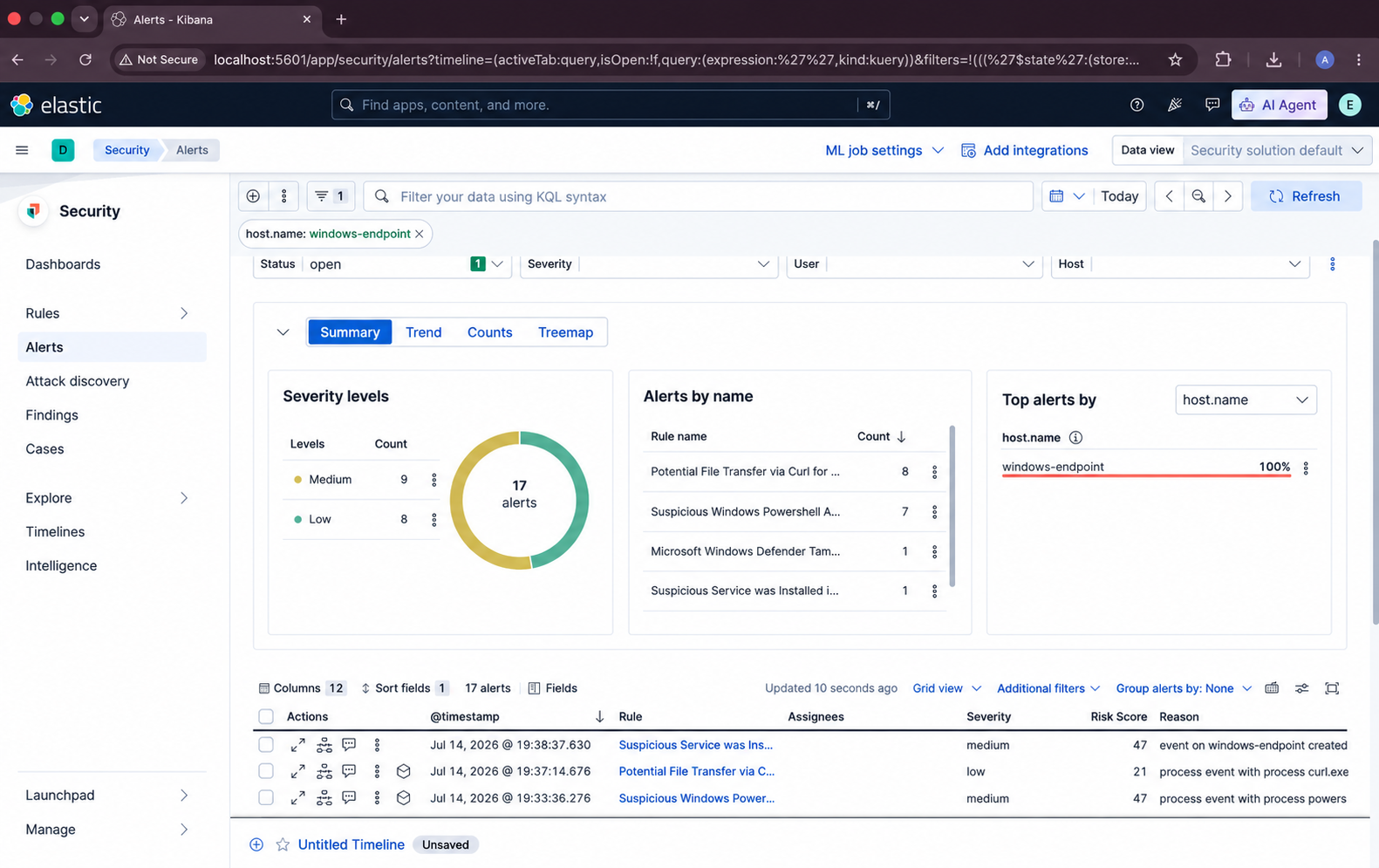
Task: Open Top alerts by host.name dropdown
Action: [x=1246, y=400]
